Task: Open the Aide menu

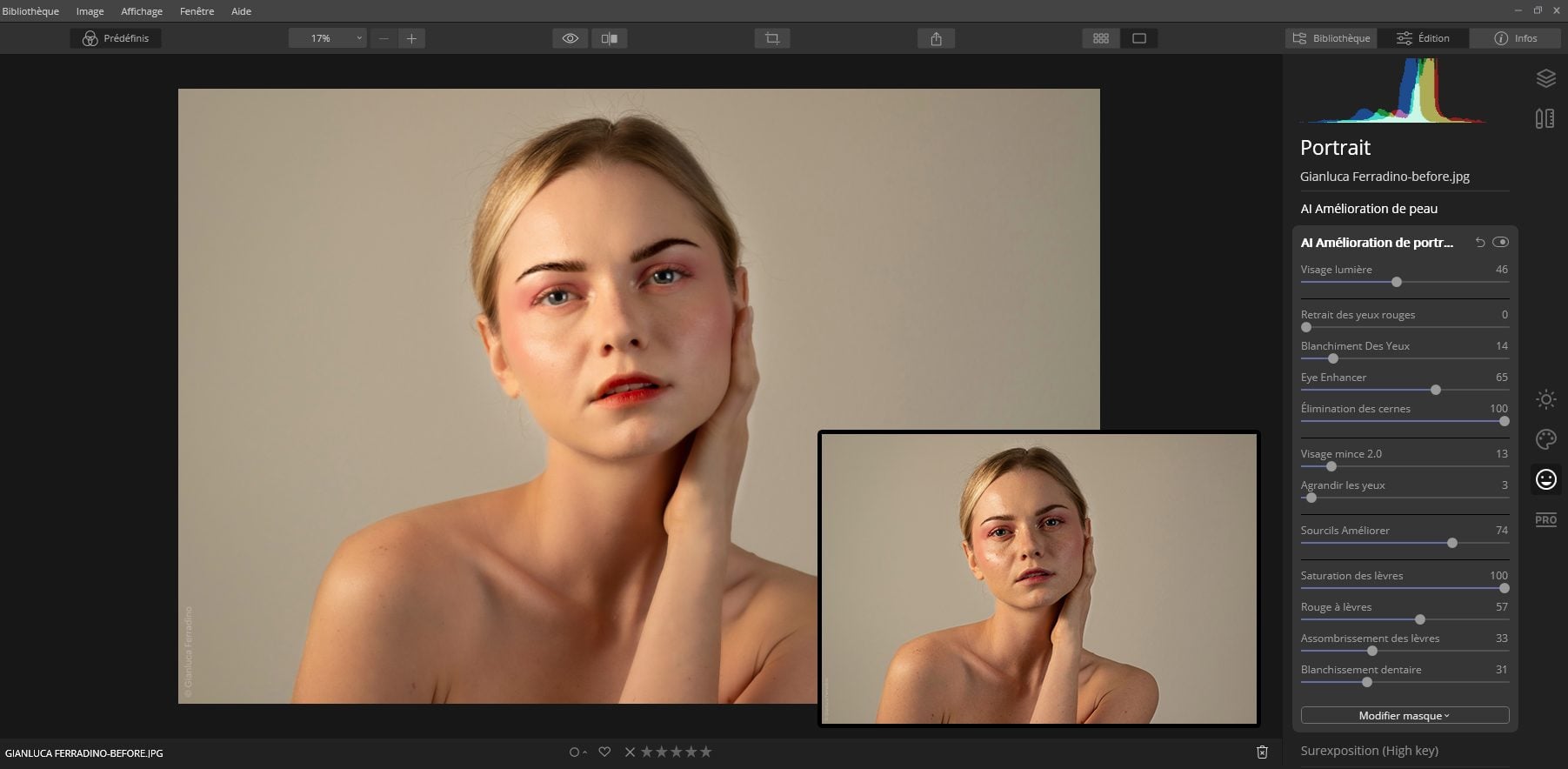Action: click(242, 11)
